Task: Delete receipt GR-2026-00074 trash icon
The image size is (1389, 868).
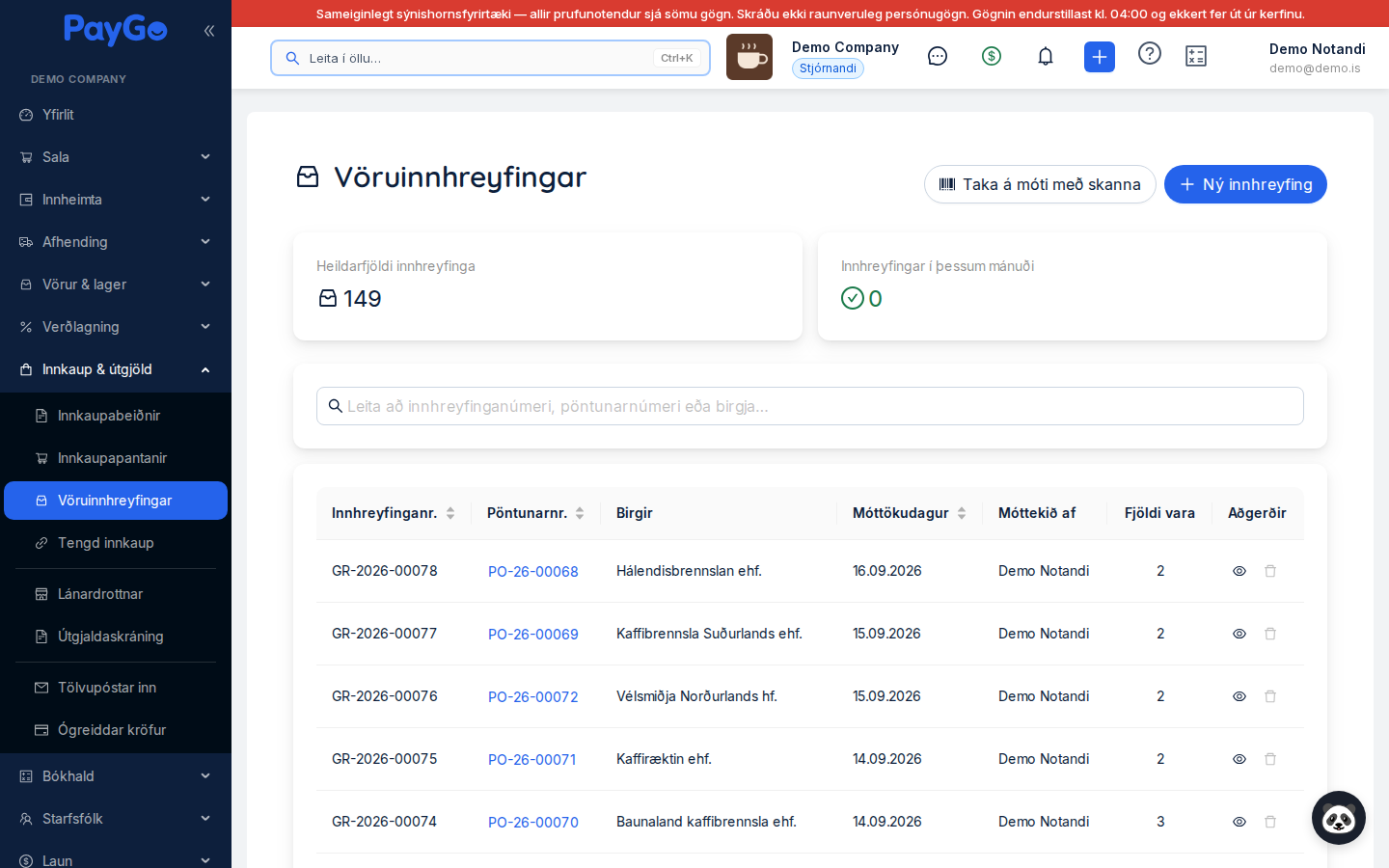Action: [x=1270, y=822]
